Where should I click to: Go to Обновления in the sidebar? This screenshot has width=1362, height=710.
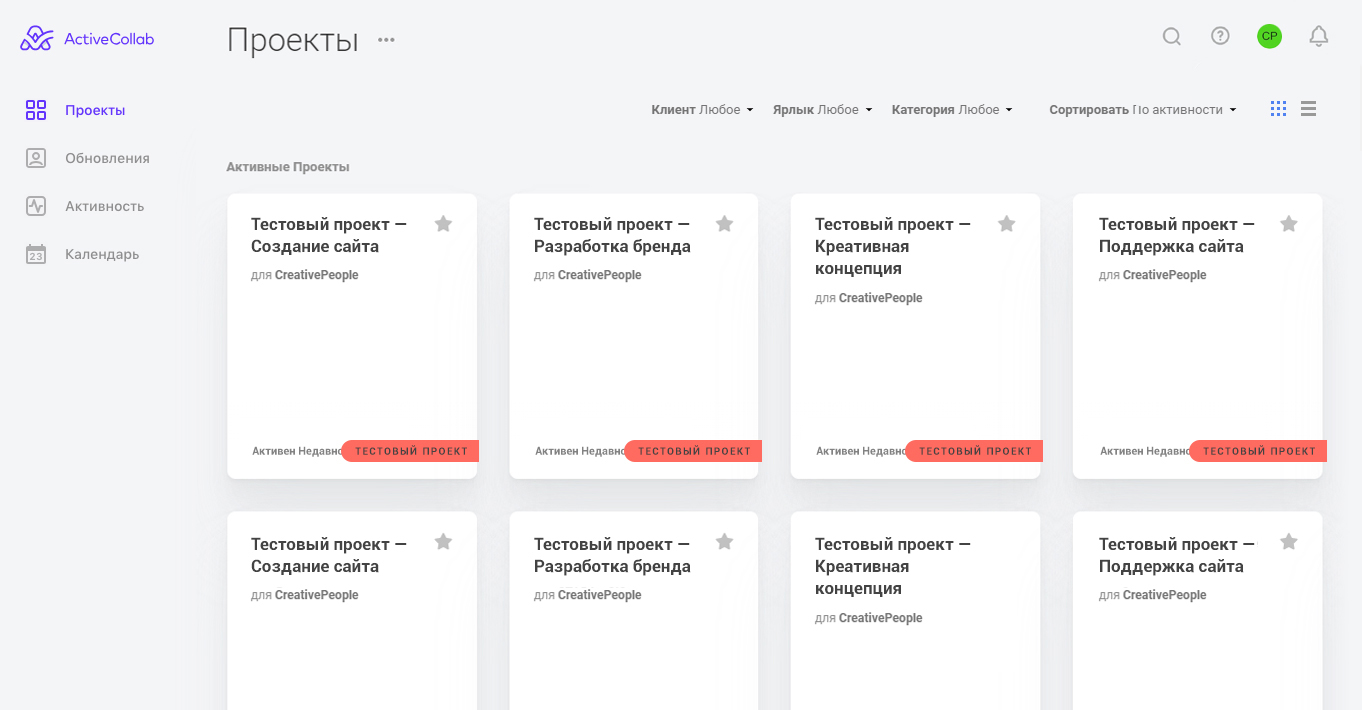107,158
